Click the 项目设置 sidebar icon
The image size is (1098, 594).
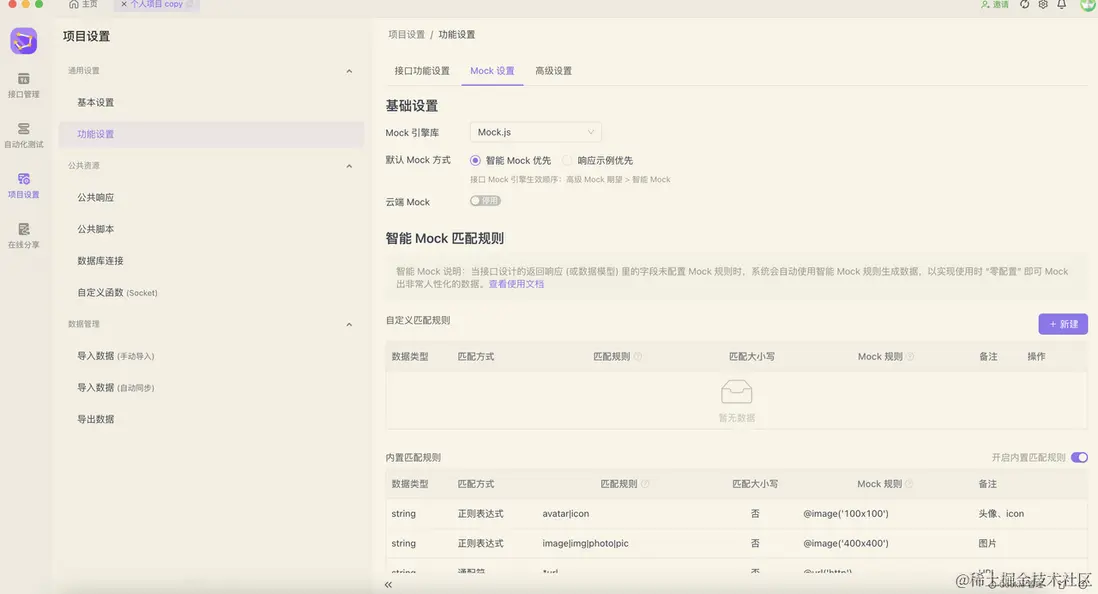pyautogui.click(x=24, y=184)
